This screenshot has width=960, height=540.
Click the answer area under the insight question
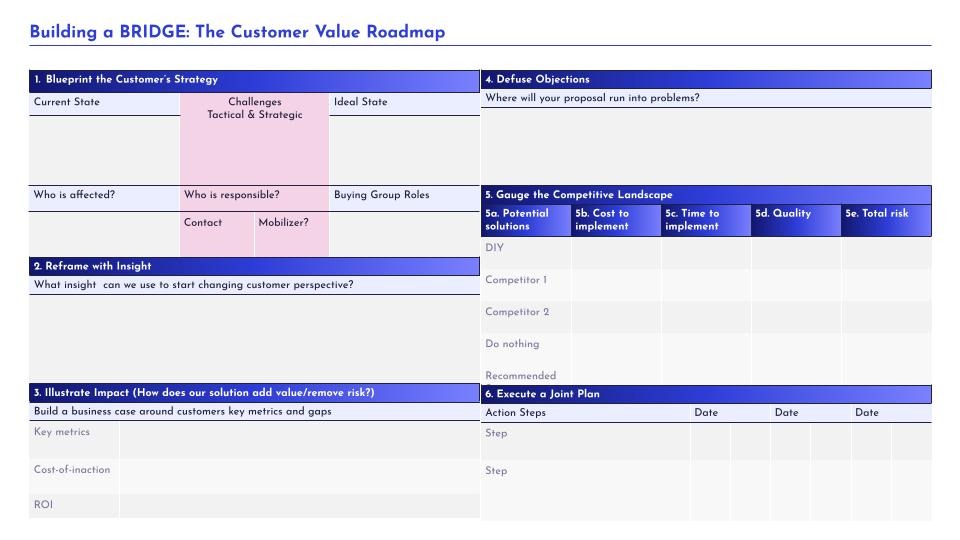(x=254, y=339)
